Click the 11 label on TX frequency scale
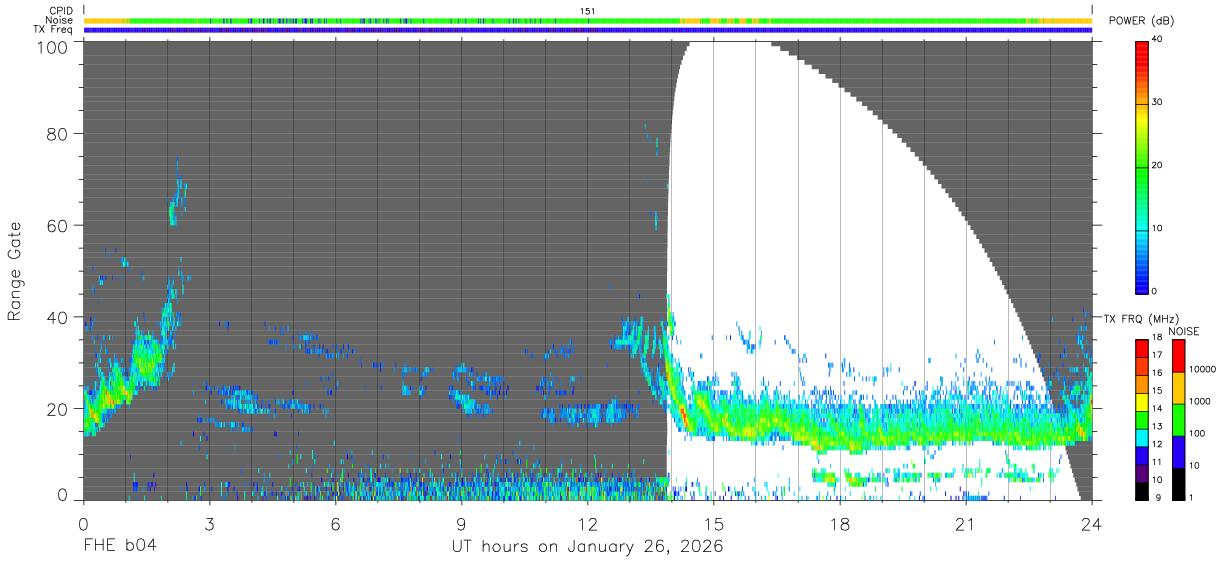1228x567 pixels. coord(1156,463)
